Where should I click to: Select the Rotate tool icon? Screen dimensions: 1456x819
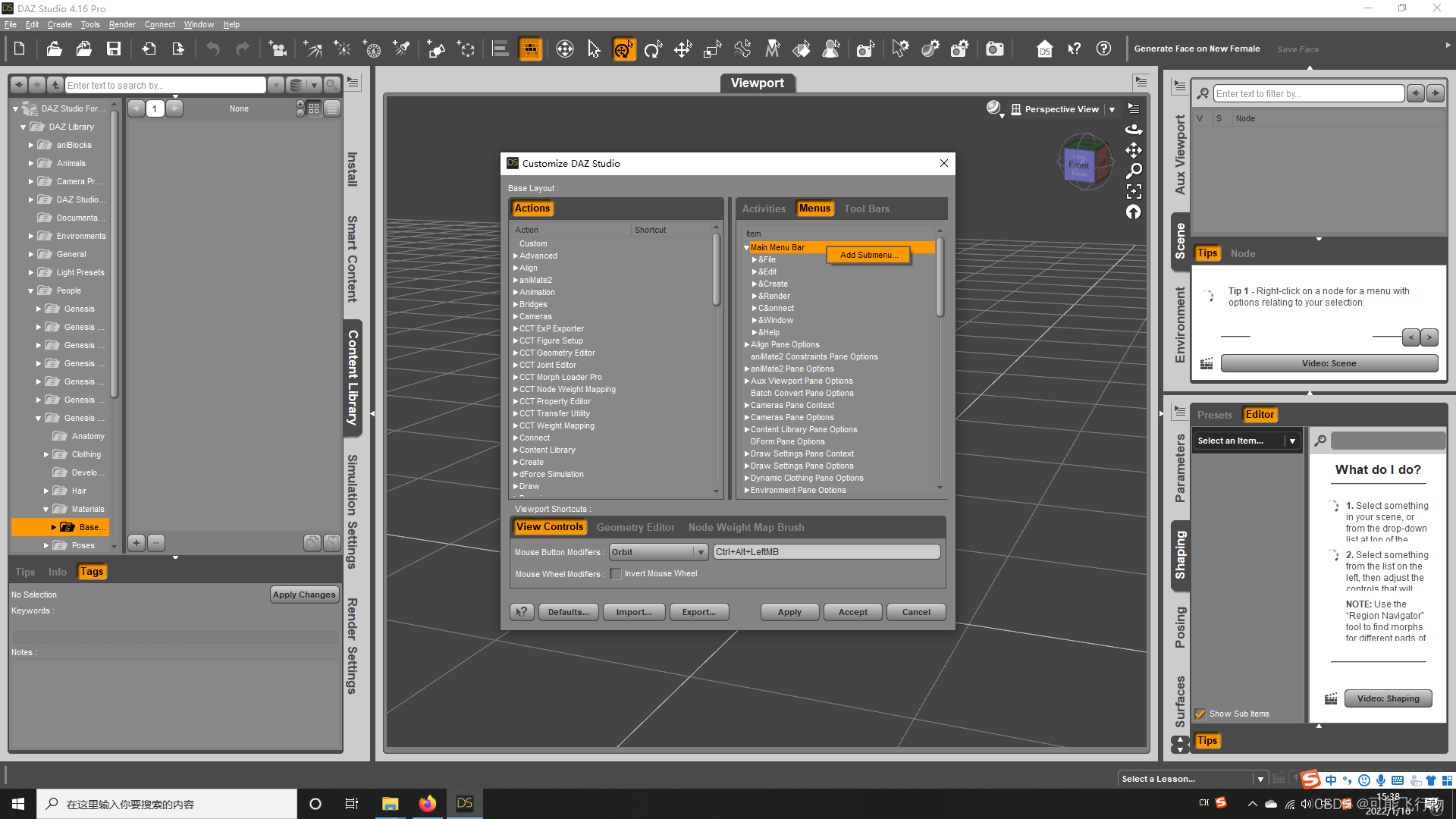coord(653,49)
